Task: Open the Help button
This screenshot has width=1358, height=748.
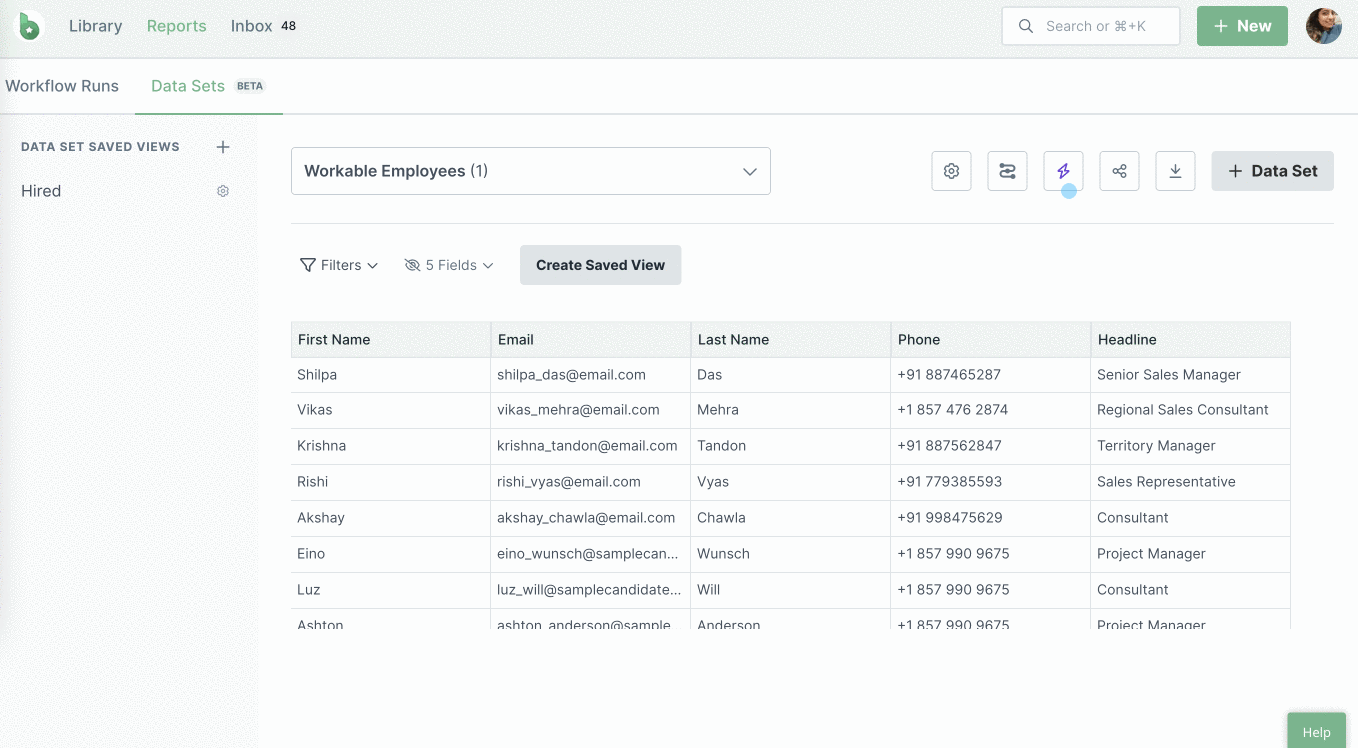Action: pos(1316,732)
